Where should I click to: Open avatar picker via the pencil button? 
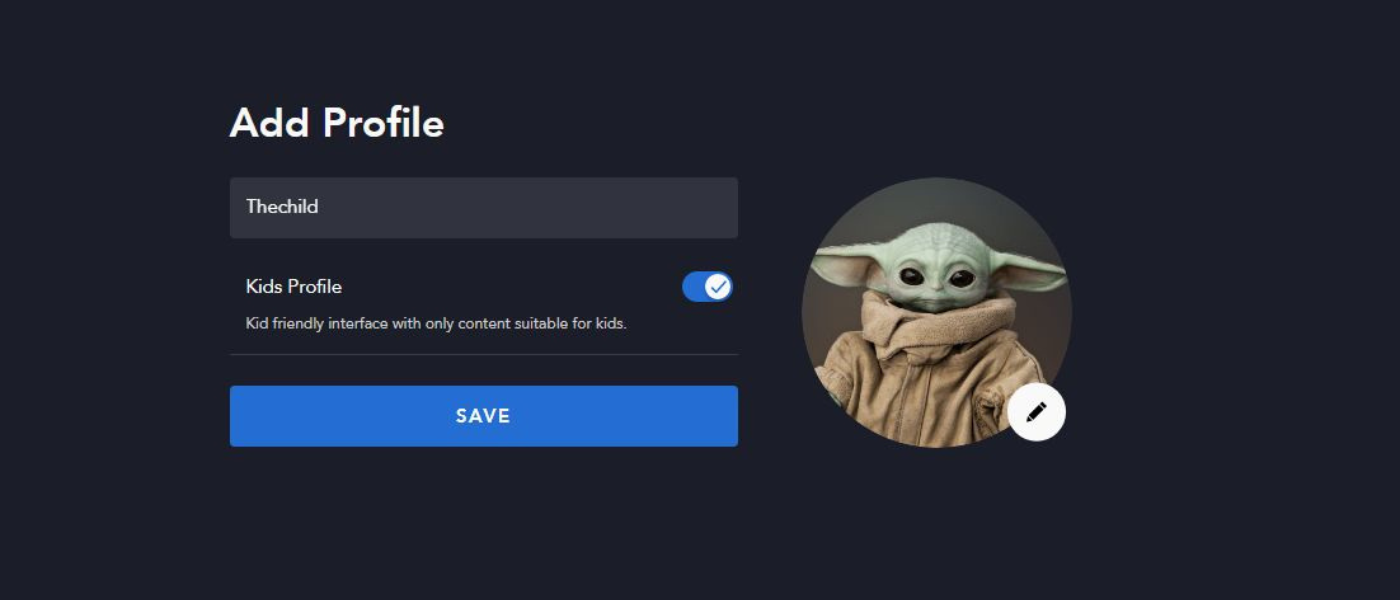tap(1037, 411)
